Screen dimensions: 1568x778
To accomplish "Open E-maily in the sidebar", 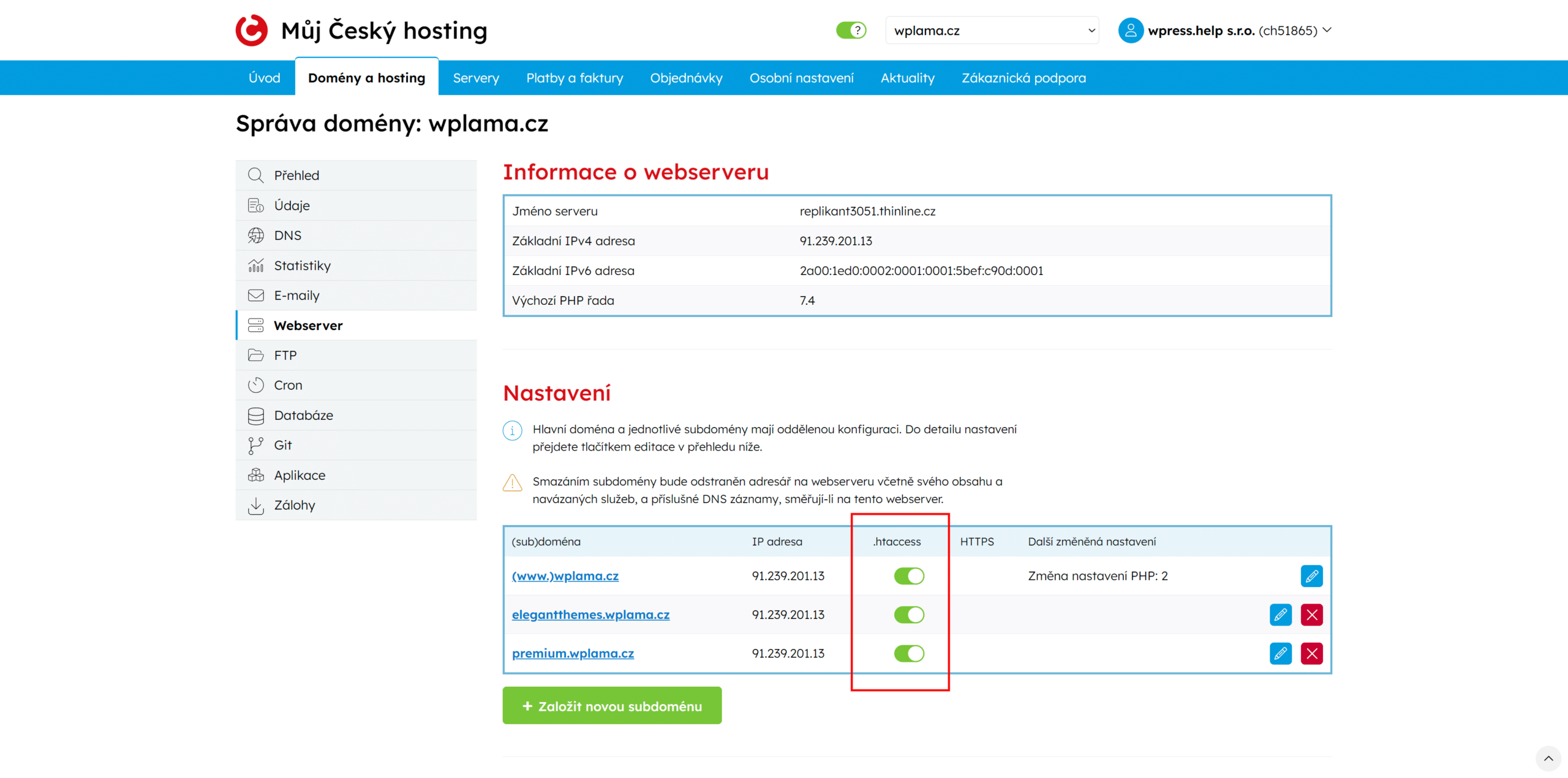I will [x=356, y=295].
